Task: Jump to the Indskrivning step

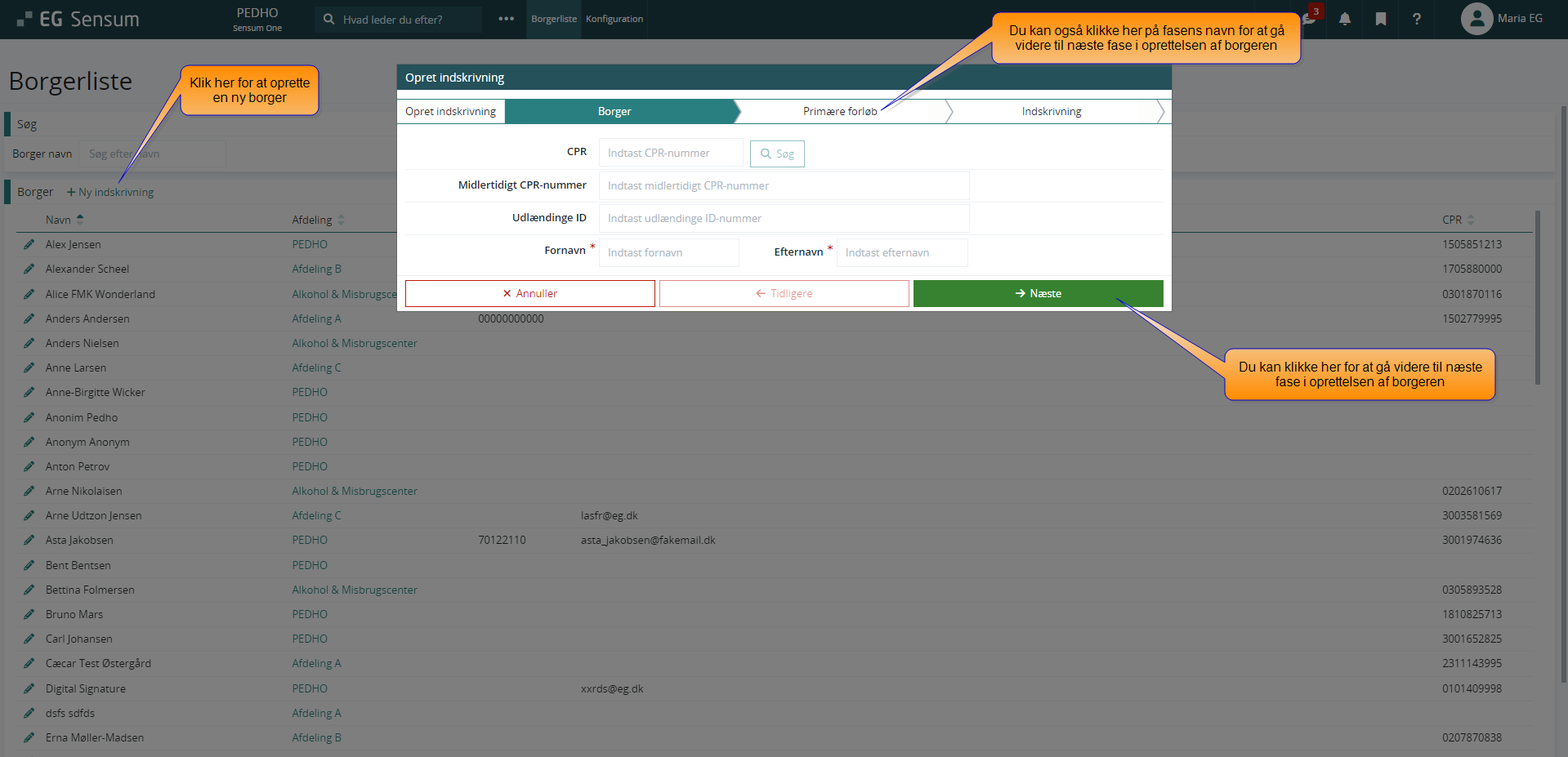Action: [x=1051, y=112]
